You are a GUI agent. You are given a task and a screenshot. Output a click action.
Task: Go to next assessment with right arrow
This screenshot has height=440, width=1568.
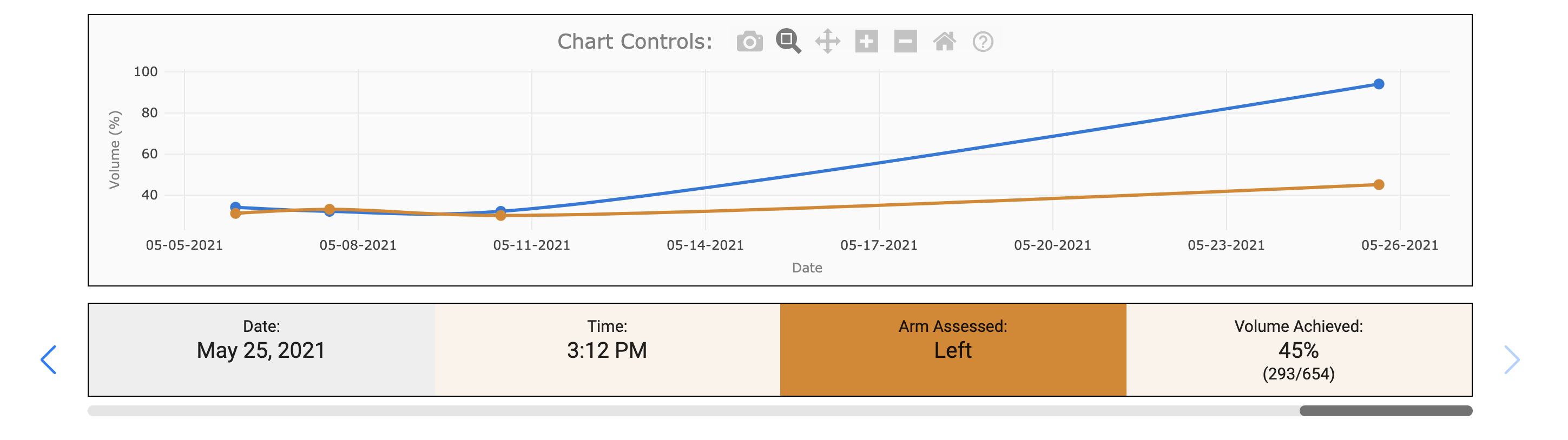pos(1511,360)
